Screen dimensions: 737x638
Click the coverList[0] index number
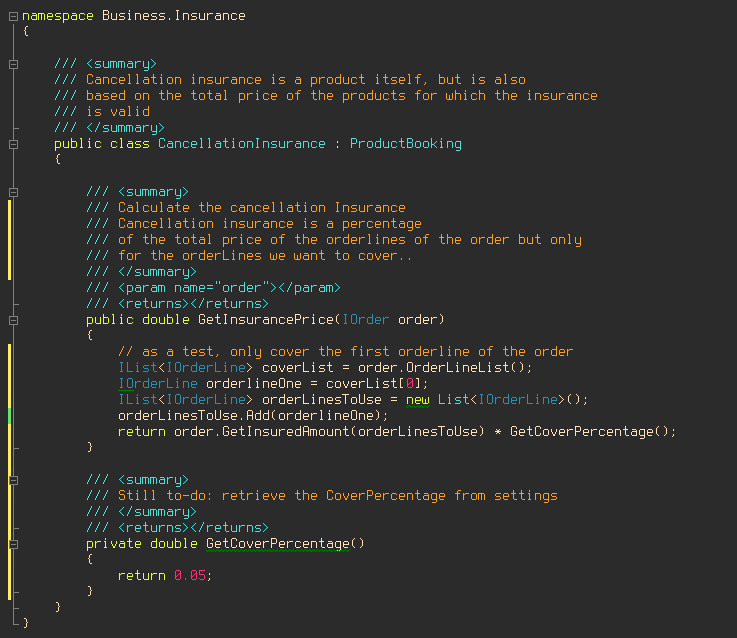[x=410, y=384]
